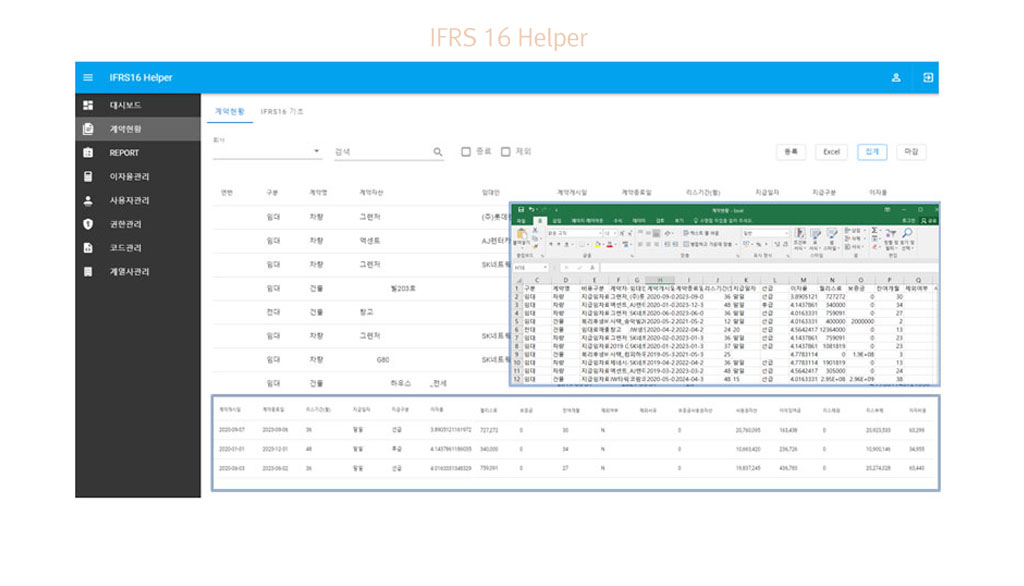
Task: Click the Excel Find magnifier icon
Action: coord(906,233)
